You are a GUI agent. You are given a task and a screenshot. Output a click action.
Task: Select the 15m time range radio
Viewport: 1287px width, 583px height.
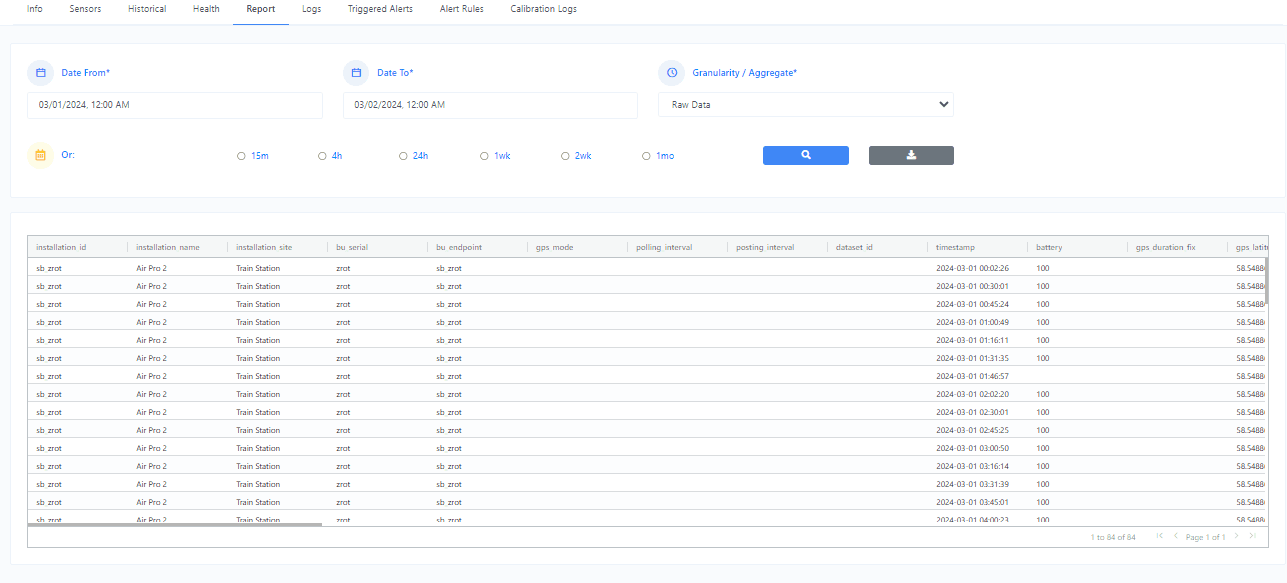pos(241,156)
